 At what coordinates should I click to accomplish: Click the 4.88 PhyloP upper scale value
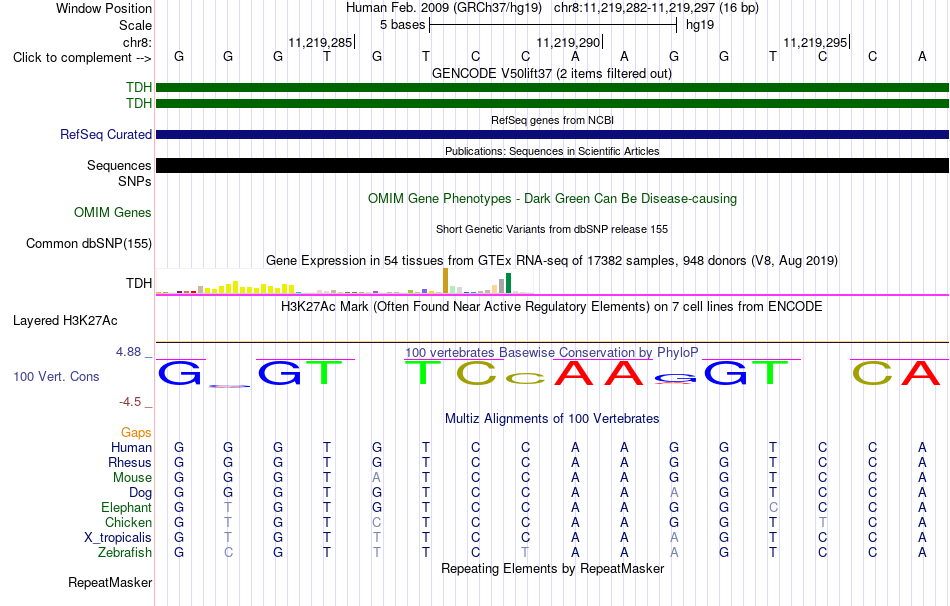coord(128,351)
